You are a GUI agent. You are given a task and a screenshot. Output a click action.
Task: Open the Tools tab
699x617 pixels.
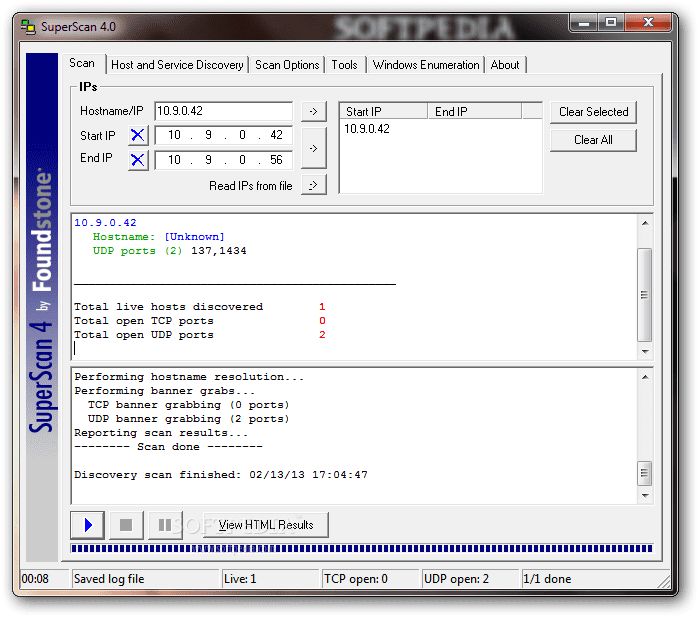(344, 65)
